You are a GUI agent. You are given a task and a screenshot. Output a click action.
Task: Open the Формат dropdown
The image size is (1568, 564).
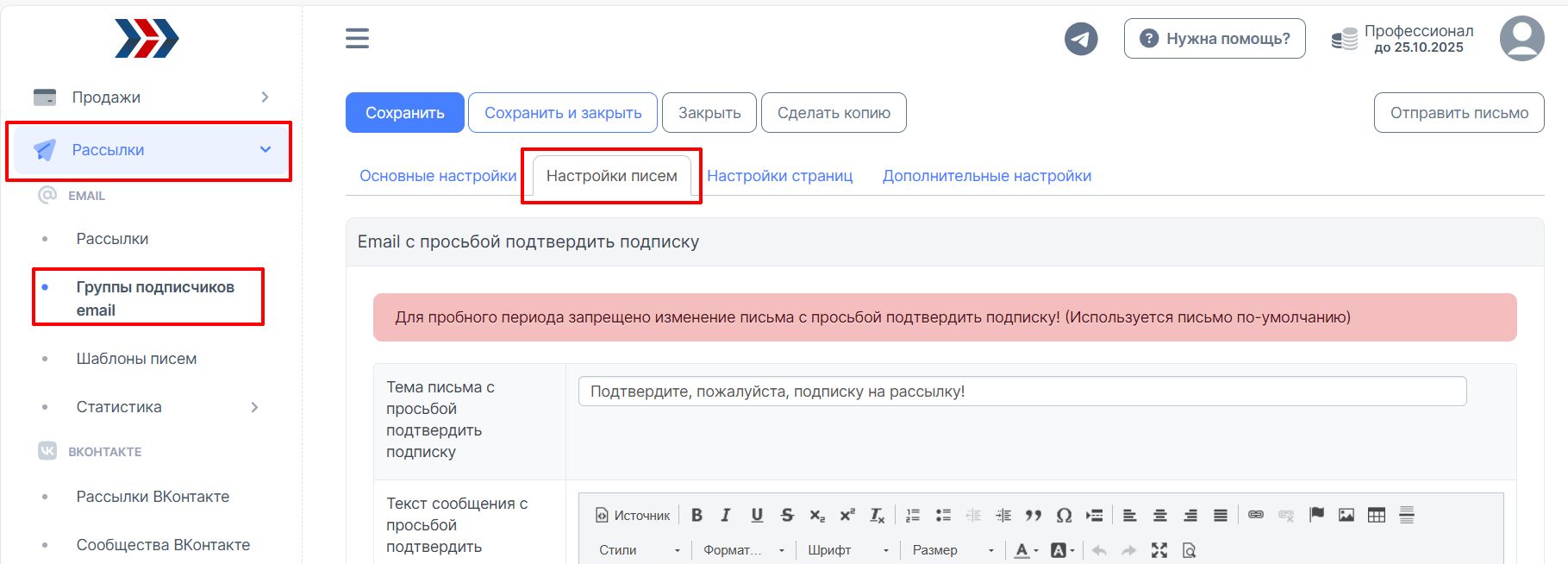click(744, 550)
